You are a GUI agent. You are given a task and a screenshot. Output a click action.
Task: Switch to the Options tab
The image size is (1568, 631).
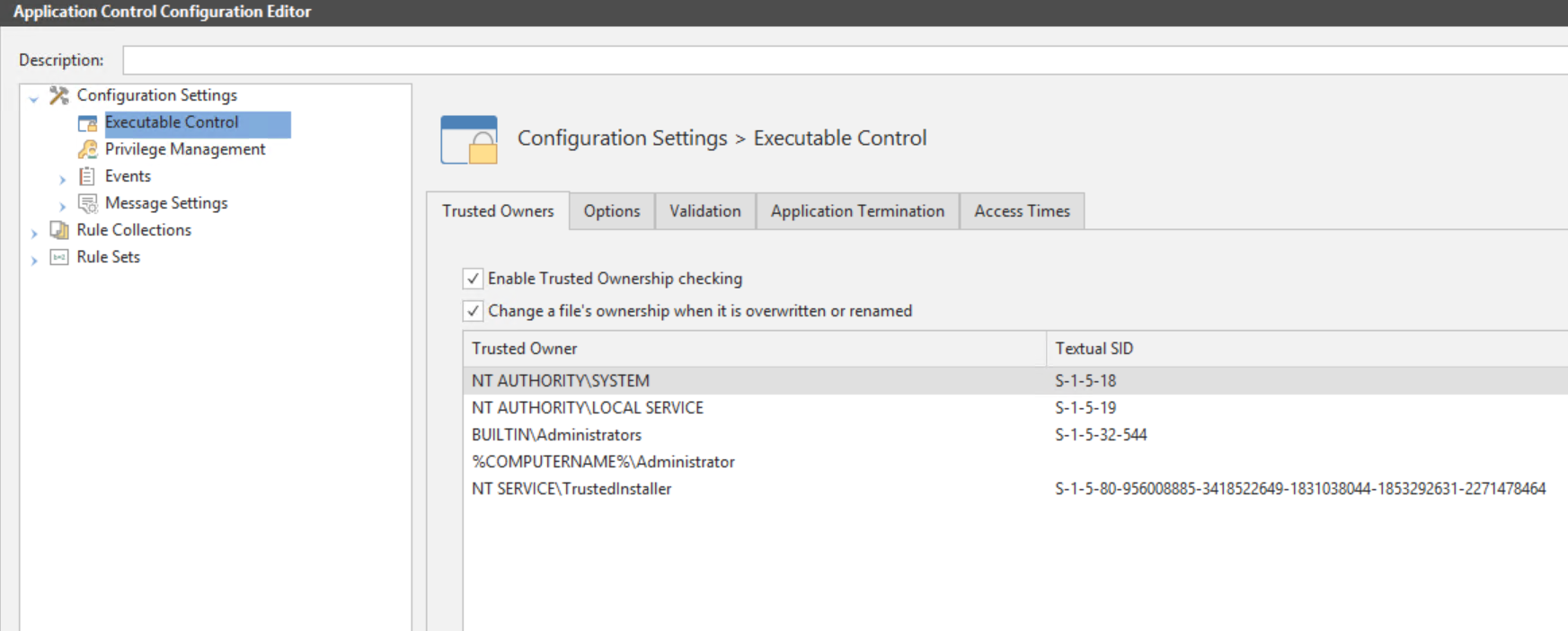612,211
